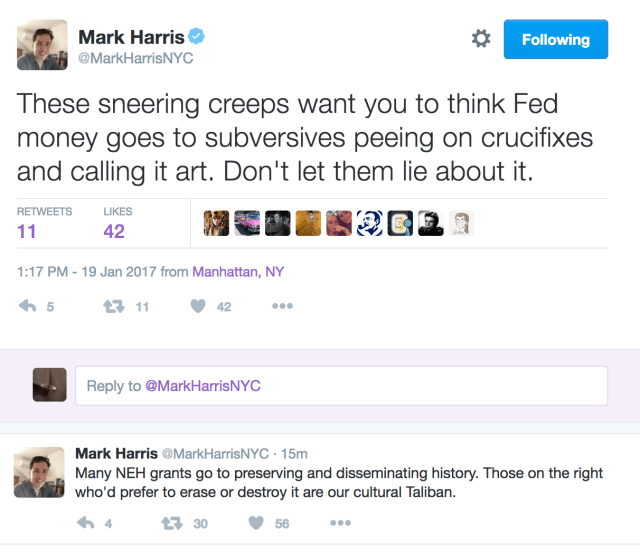This screenshot has height=552, width=640.
Task: Open more options on NEH tweet
Action: [340, 522]
